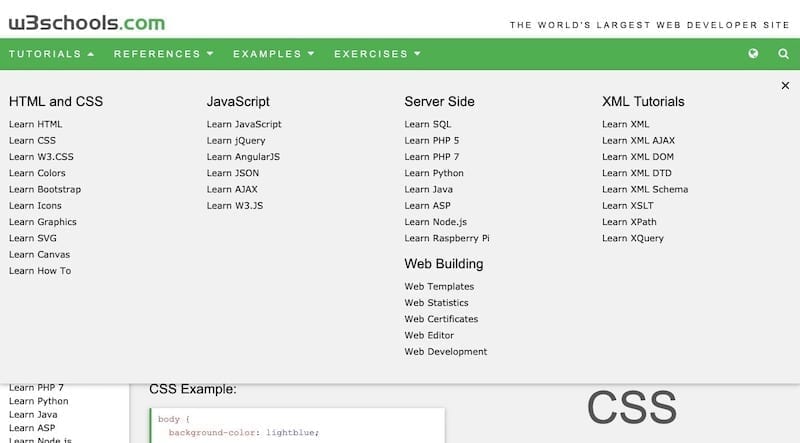Go to Learn XQuery
The image size is (800, 443).
click(x=633, y=238)
